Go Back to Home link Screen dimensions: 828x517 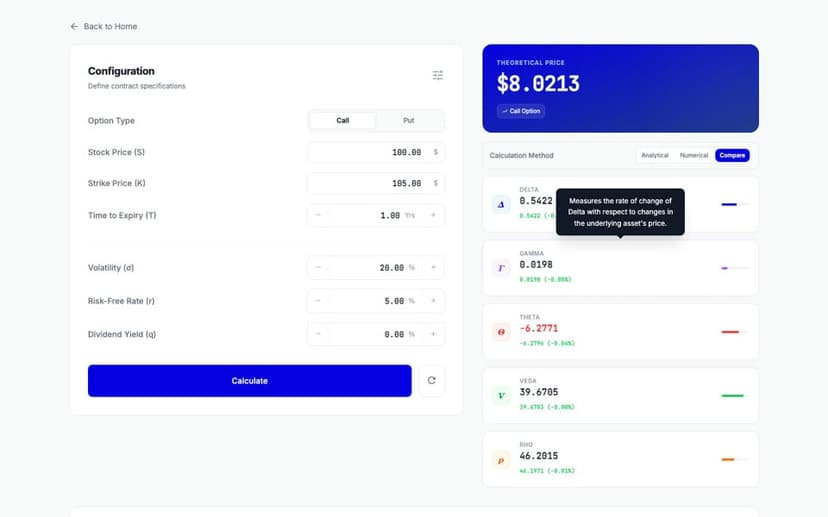pos(104,26)
